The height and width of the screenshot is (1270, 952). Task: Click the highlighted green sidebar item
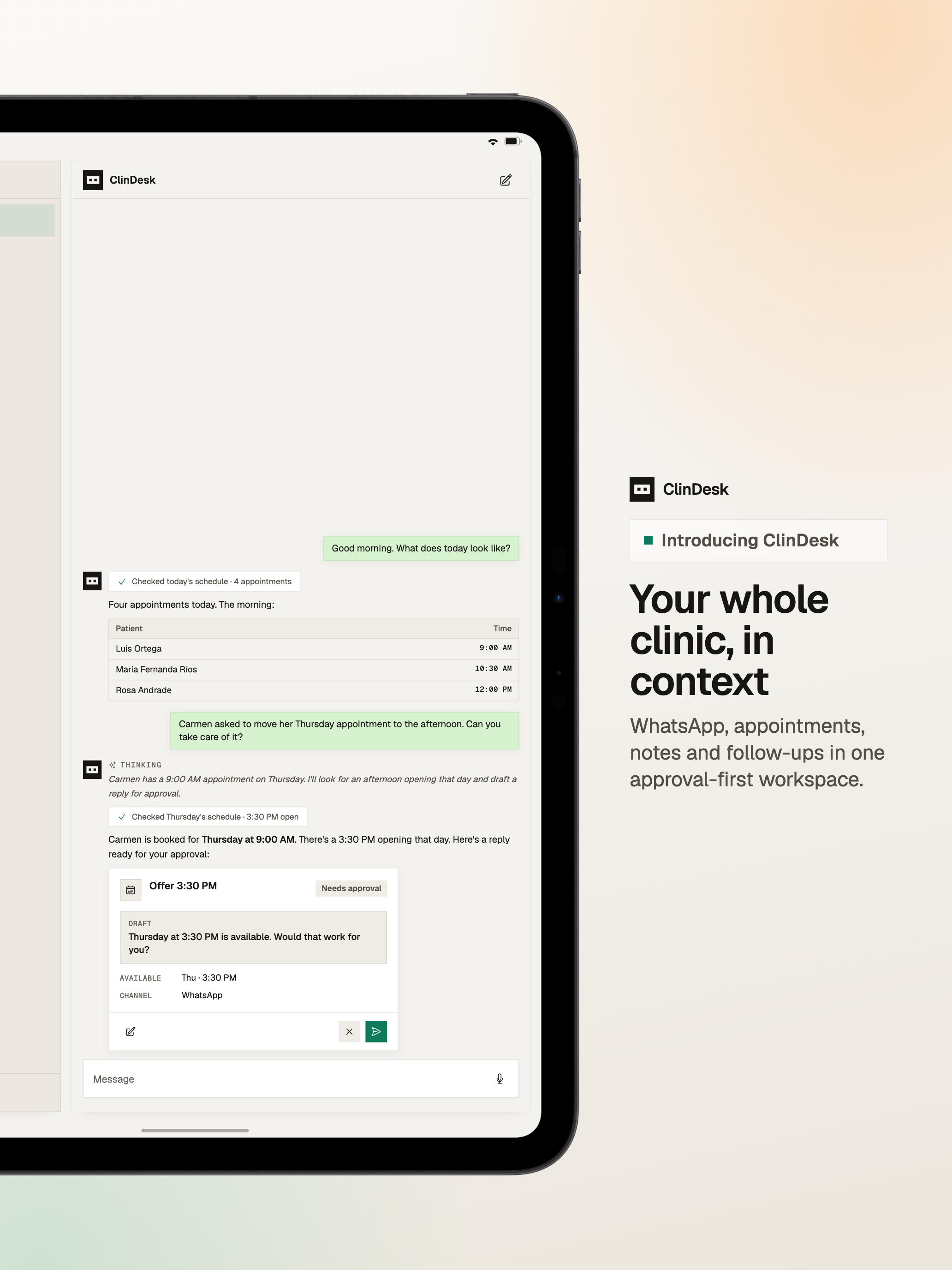point(27,220)
